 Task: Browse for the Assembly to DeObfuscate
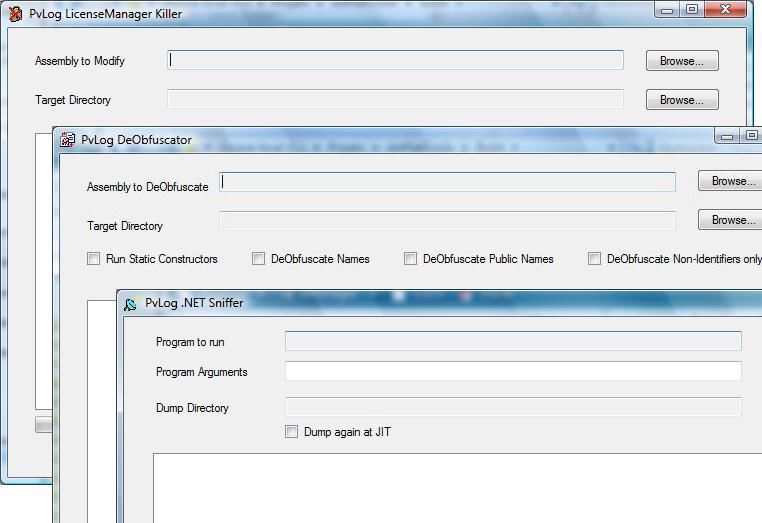732,181
